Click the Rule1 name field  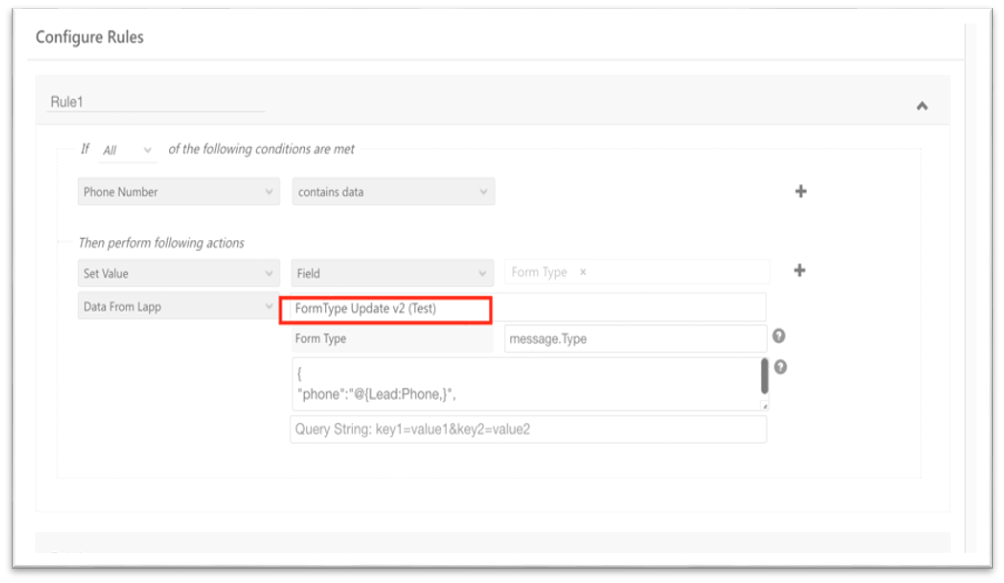(x=156, y=101)
